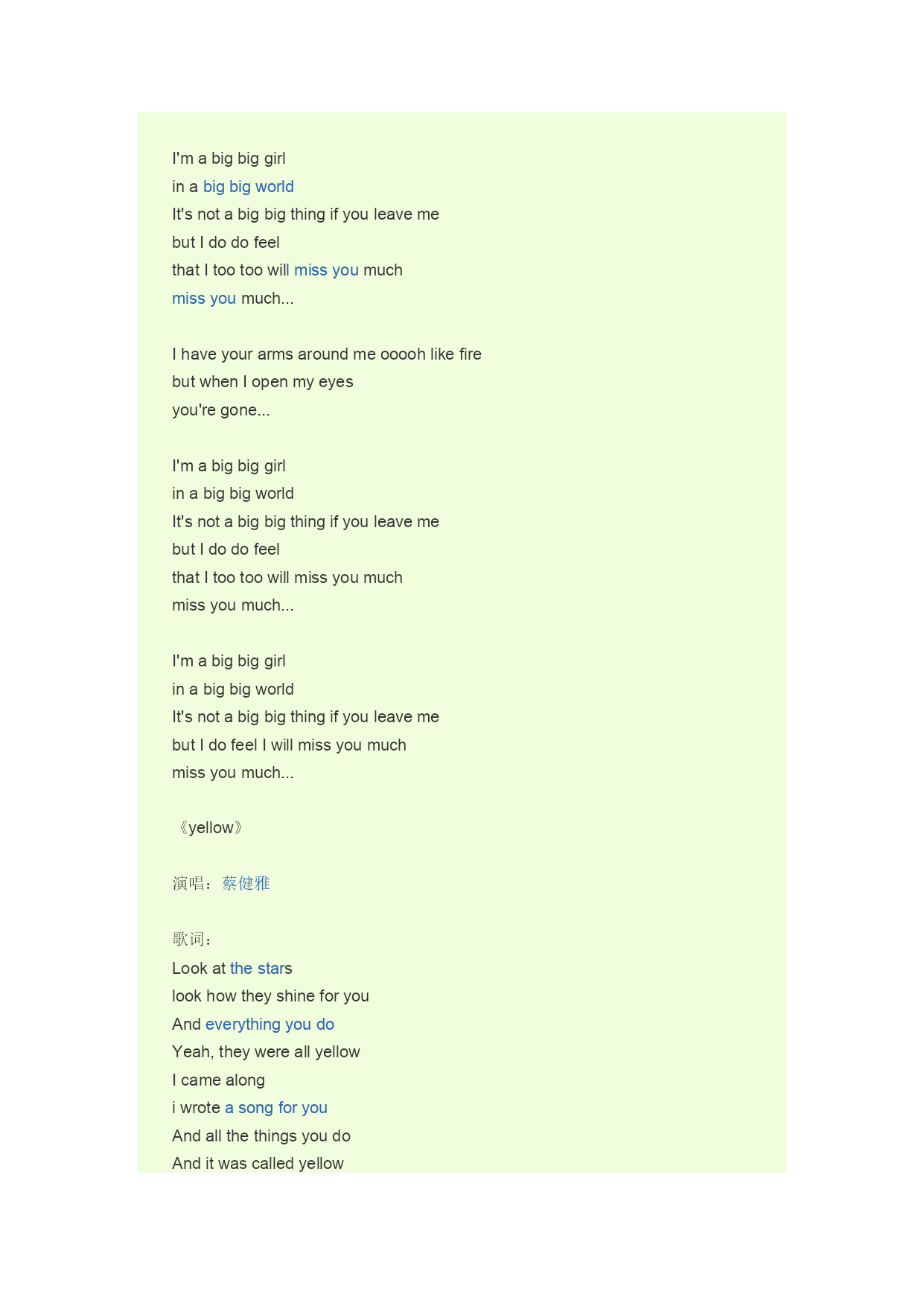Image resolution: width=924 pixels, height=1306 pixels.
Task: Click the line "but when I open my eyes"
Action: (x=262, y=382)
